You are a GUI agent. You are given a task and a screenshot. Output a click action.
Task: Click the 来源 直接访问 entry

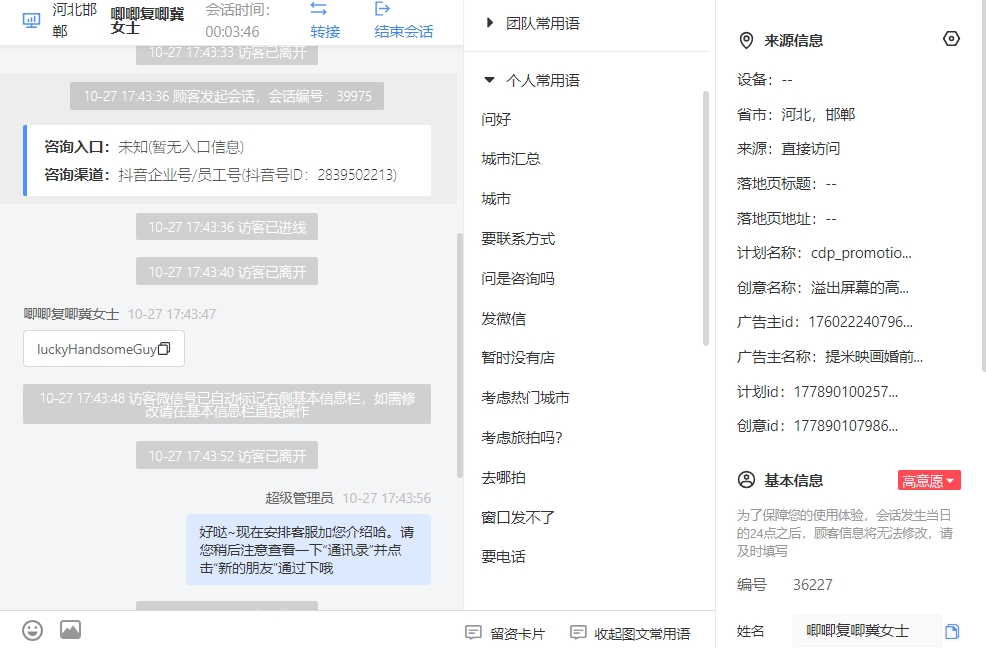click(x=789, y=148)
